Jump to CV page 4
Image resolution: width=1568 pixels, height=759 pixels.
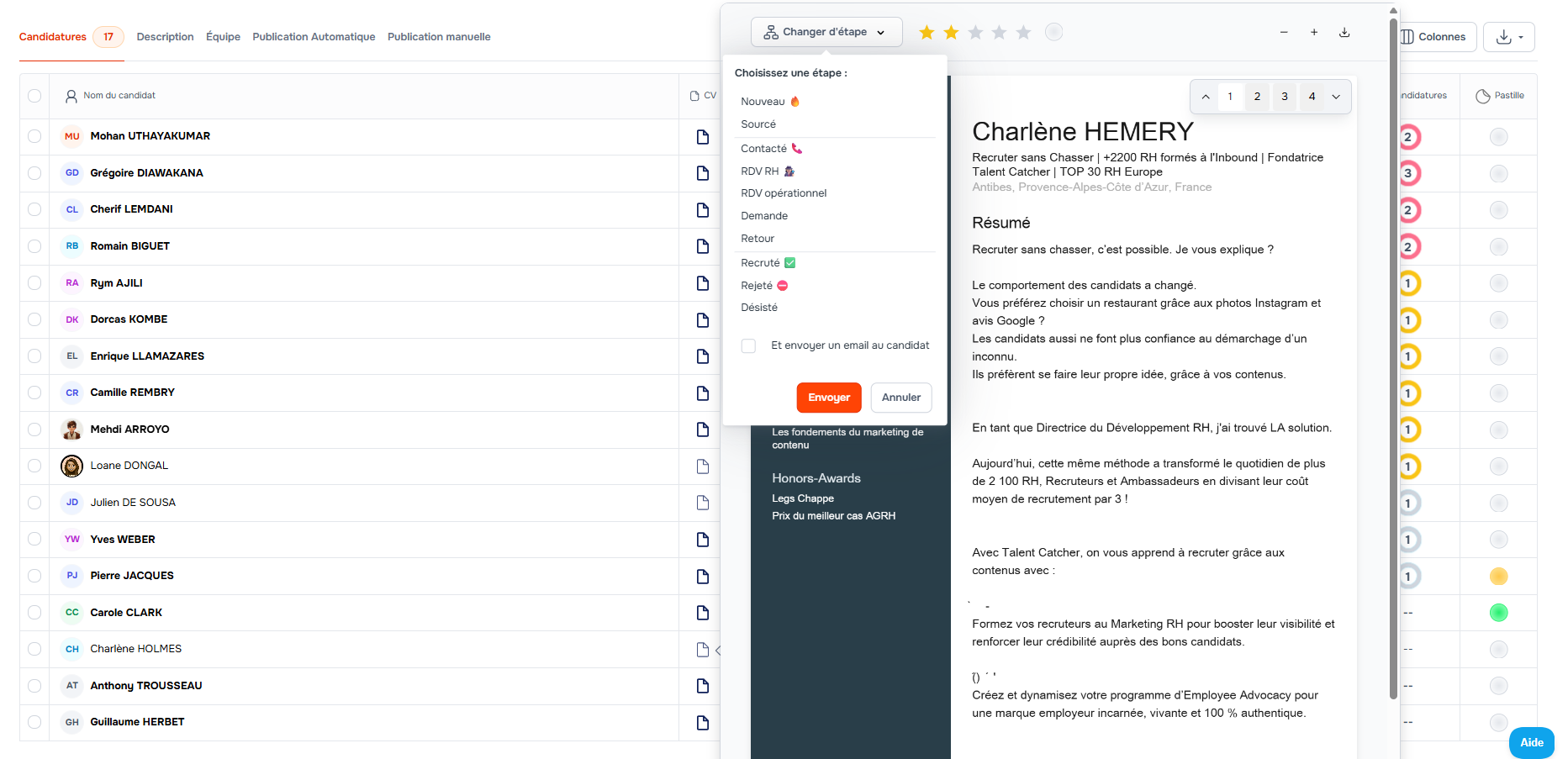1312,97
